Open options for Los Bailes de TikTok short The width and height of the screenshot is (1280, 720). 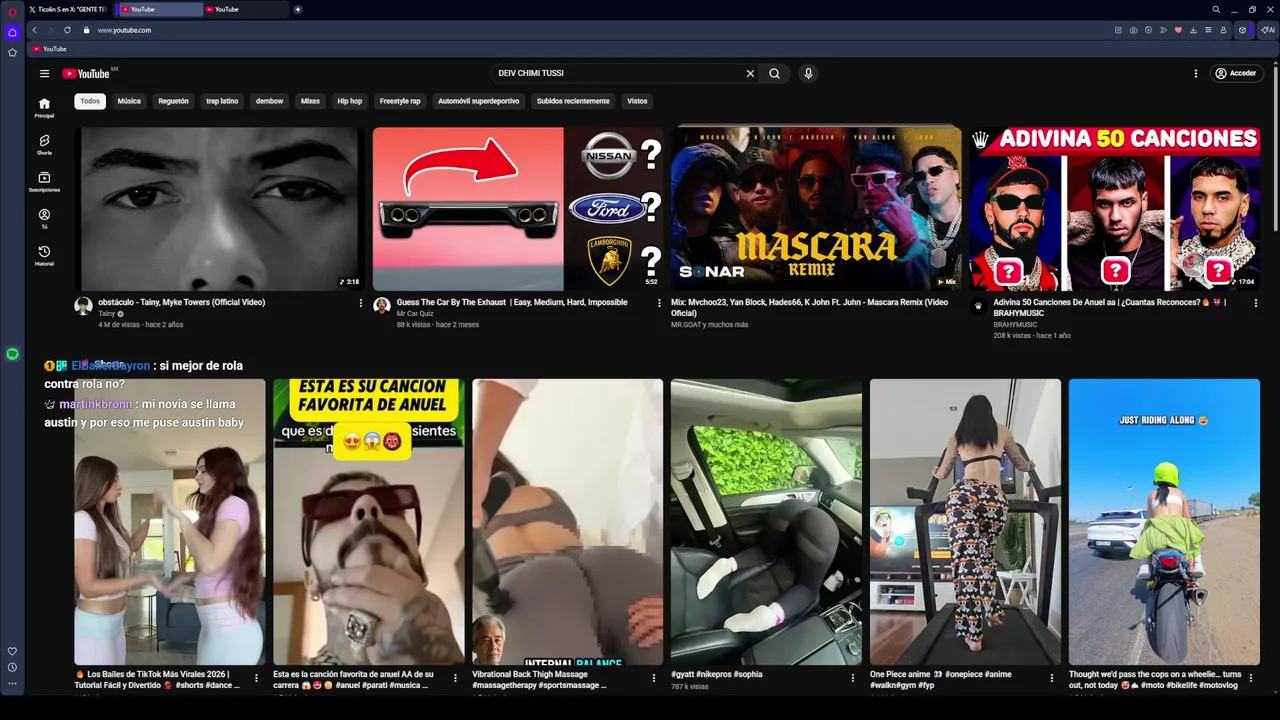pos(256,678)
